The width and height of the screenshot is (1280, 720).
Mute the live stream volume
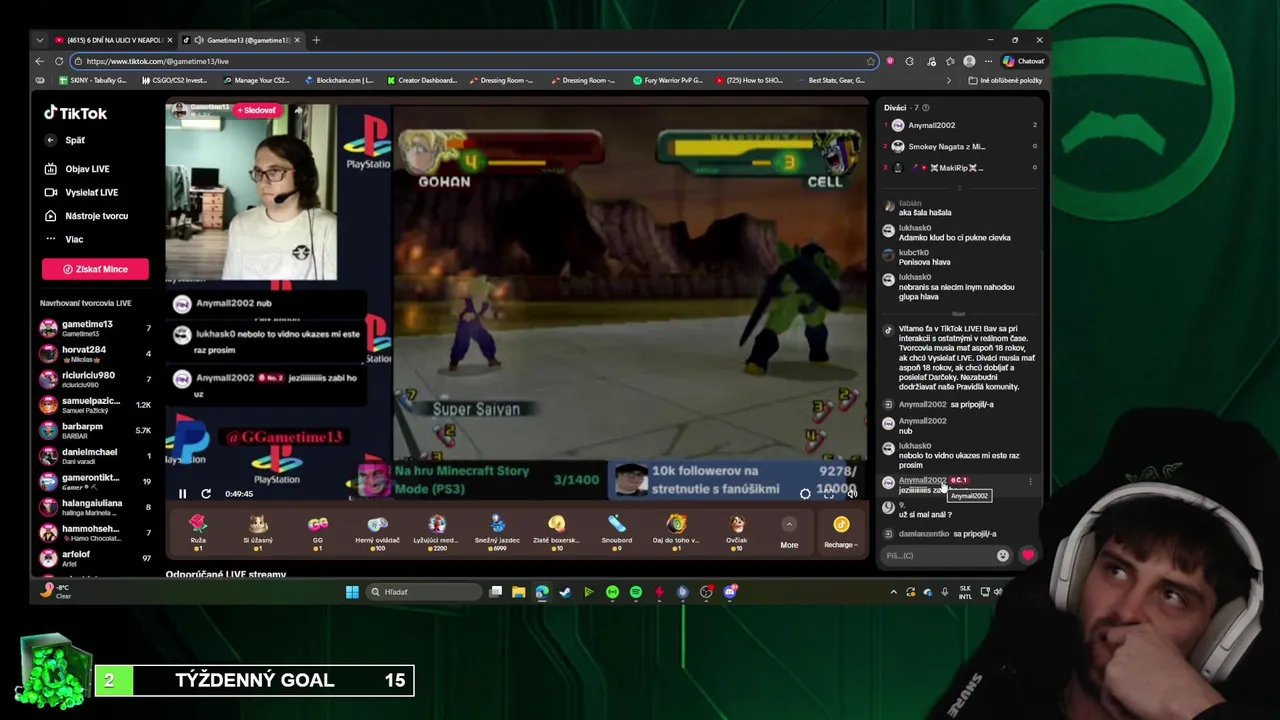[851, 494]
